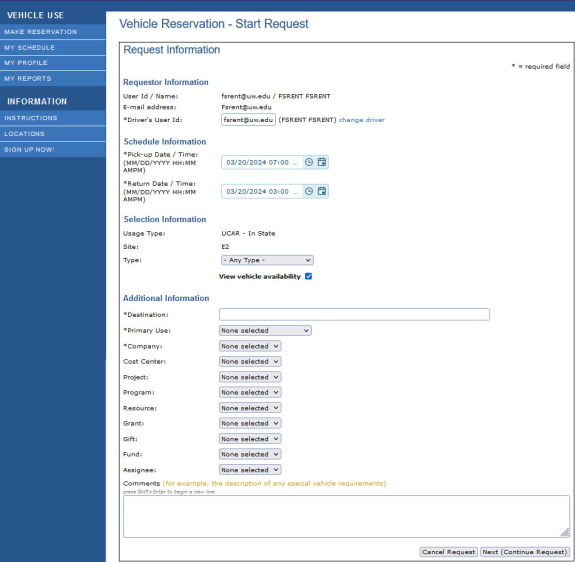Open the vehicle Type dropdown
This screenshot has width=575, height=562.
pos(267,260)
